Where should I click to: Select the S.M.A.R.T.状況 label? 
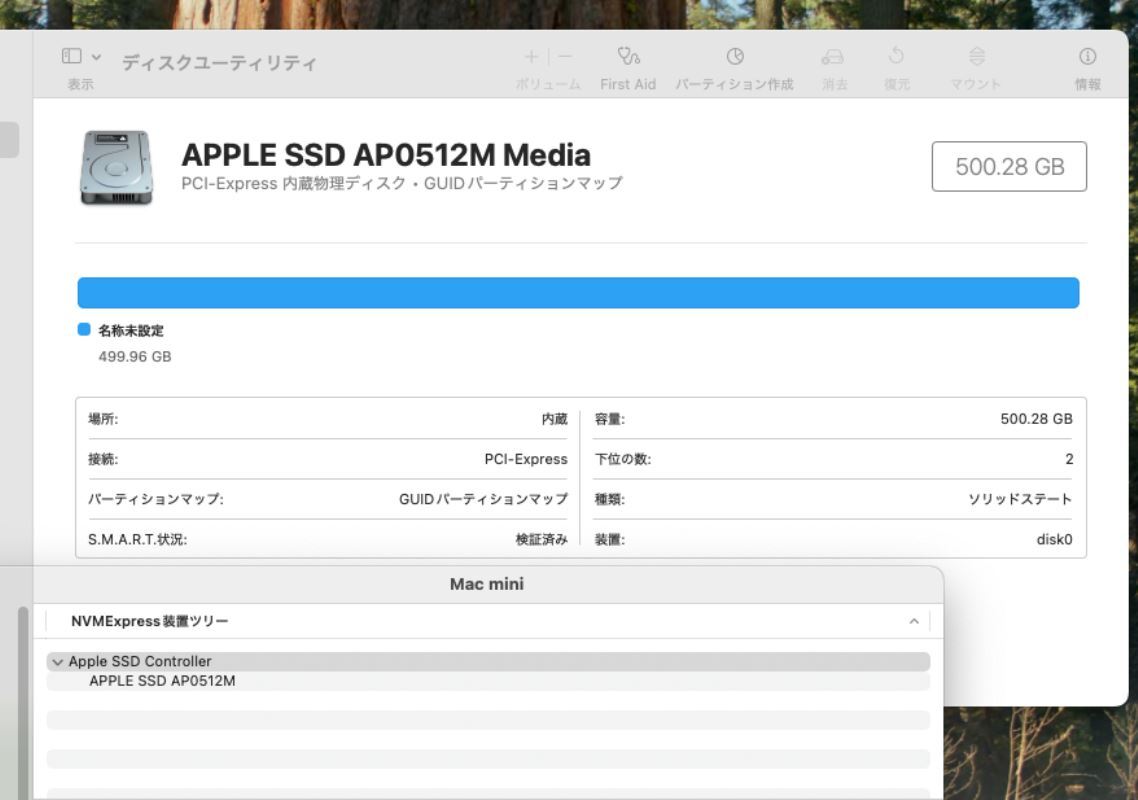point(137,539)
